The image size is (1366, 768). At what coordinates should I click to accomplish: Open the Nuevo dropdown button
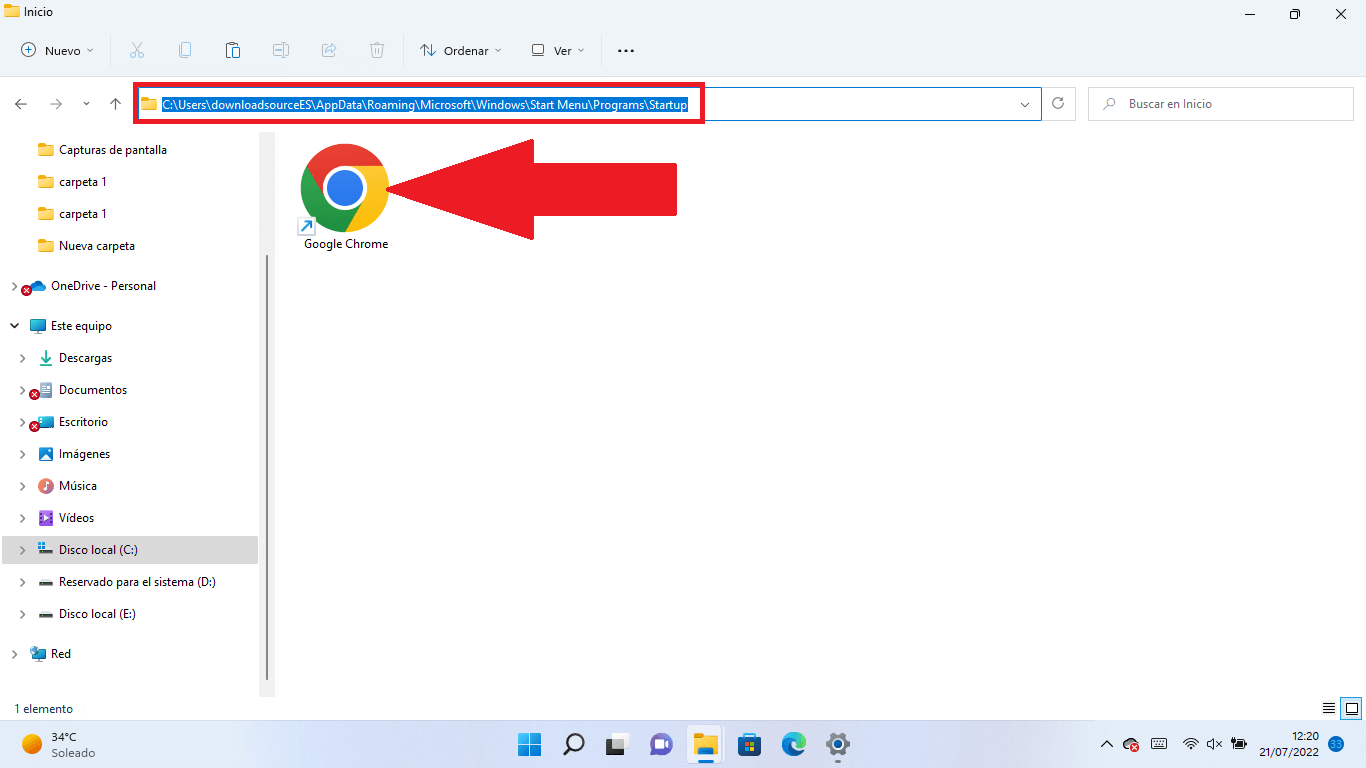[x=58, y=50]
